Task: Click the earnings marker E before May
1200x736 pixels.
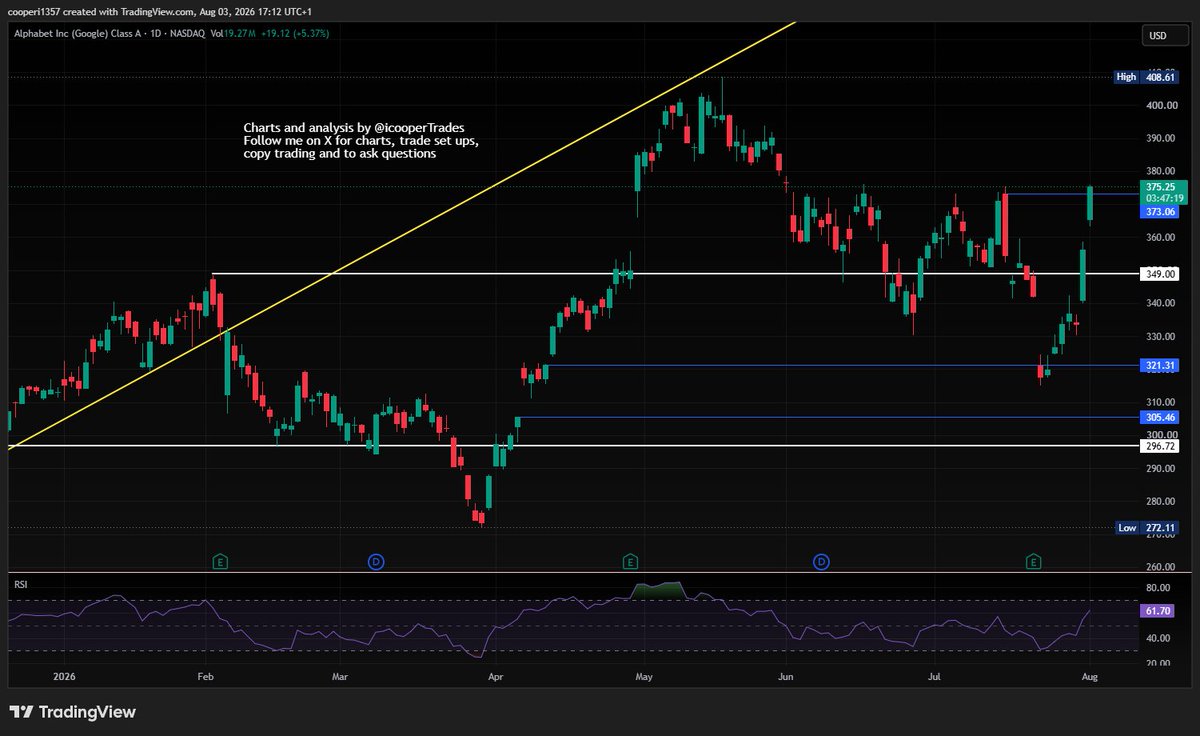Action: [630, 562]
